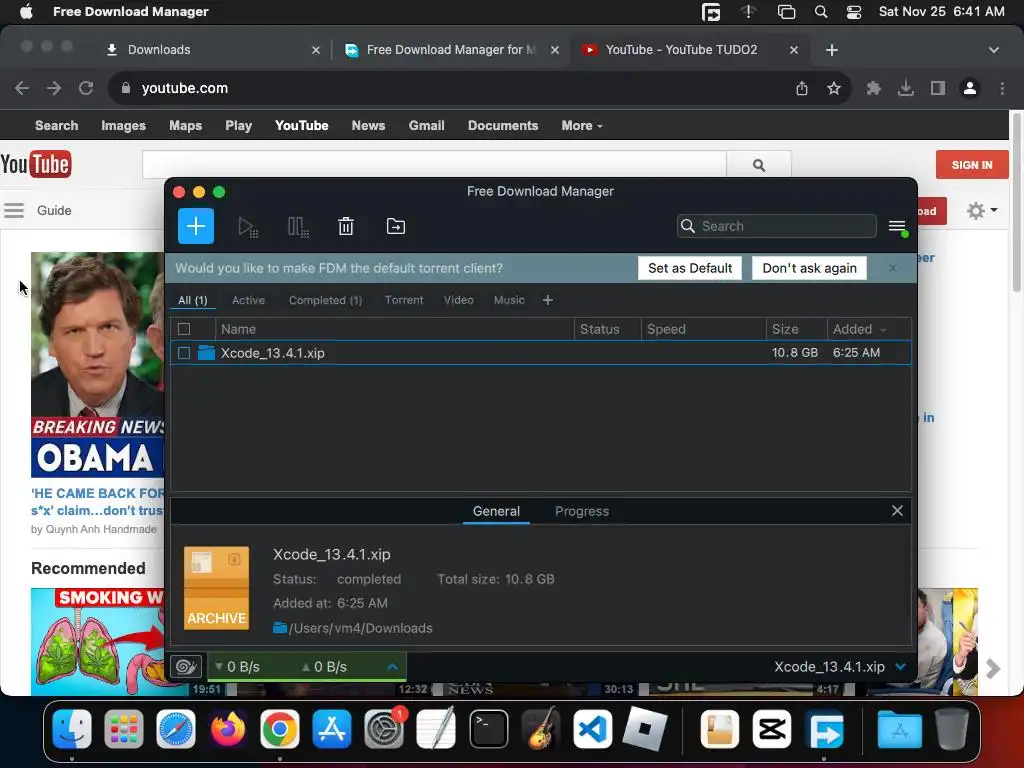This screenshot has width=1024, height=768.
Task: Reload the YouTube page
Action: (x=86, y=88)
